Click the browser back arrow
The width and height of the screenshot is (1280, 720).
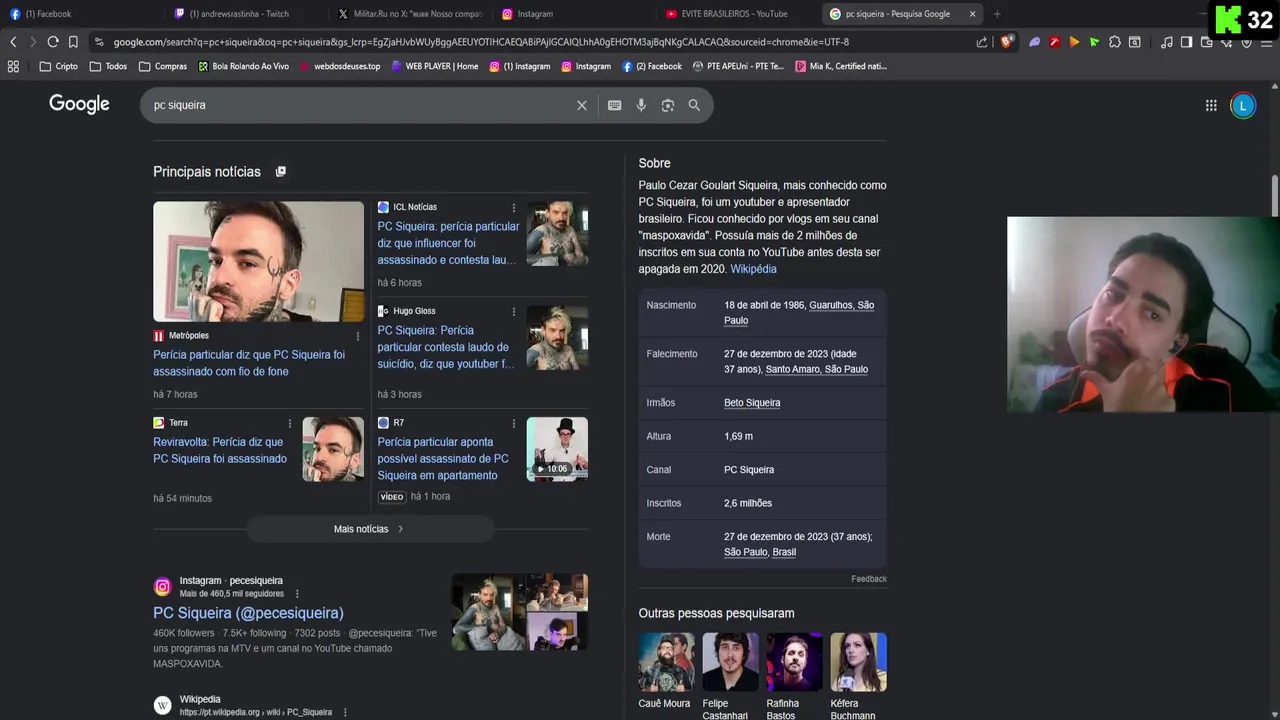pyautogui.click(x=13, y=42)
